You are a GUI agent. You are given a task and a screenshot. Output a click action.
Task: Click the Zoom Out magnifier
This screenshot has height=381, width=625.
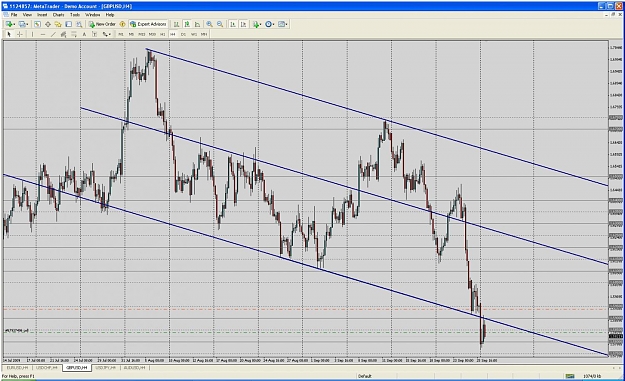point(220,24)
